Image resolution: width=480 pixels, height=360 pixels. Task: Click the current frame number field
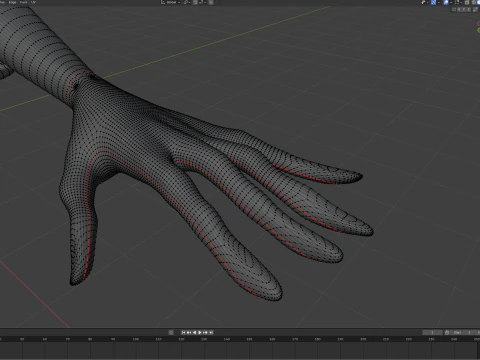click(433, 332)
